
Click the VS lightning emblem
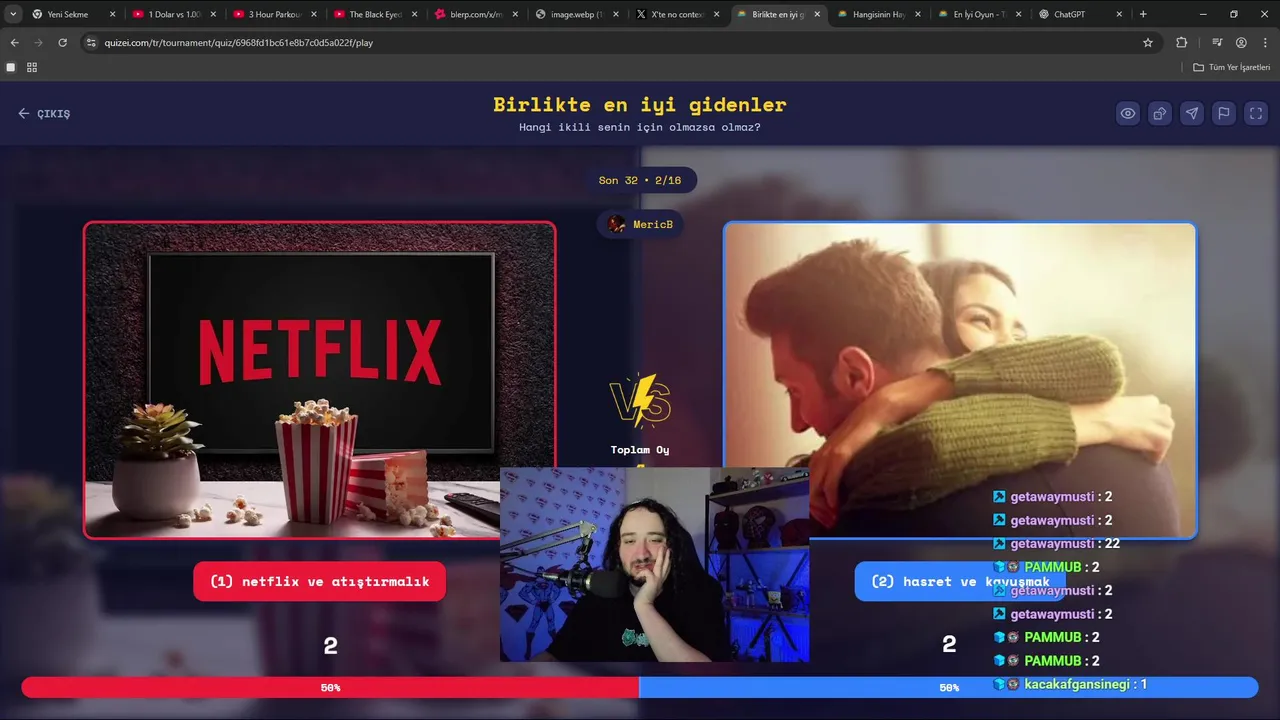(640, 400)
